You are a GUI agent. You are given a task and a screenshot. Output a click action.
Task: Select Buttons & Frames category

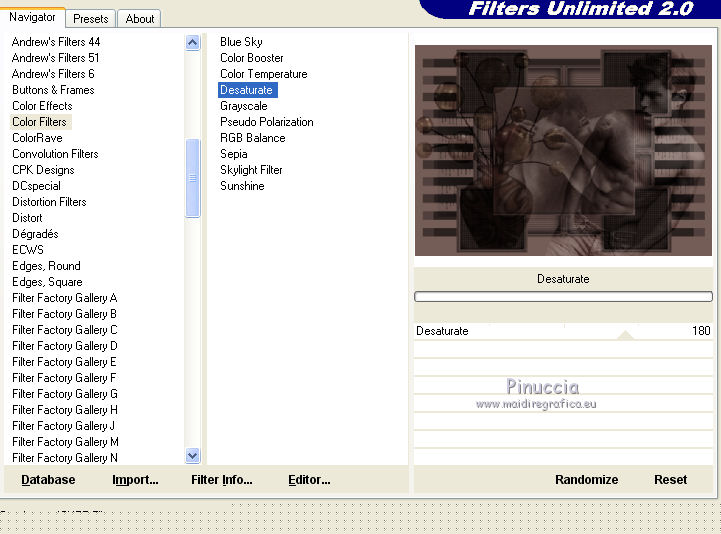(53, 90)
